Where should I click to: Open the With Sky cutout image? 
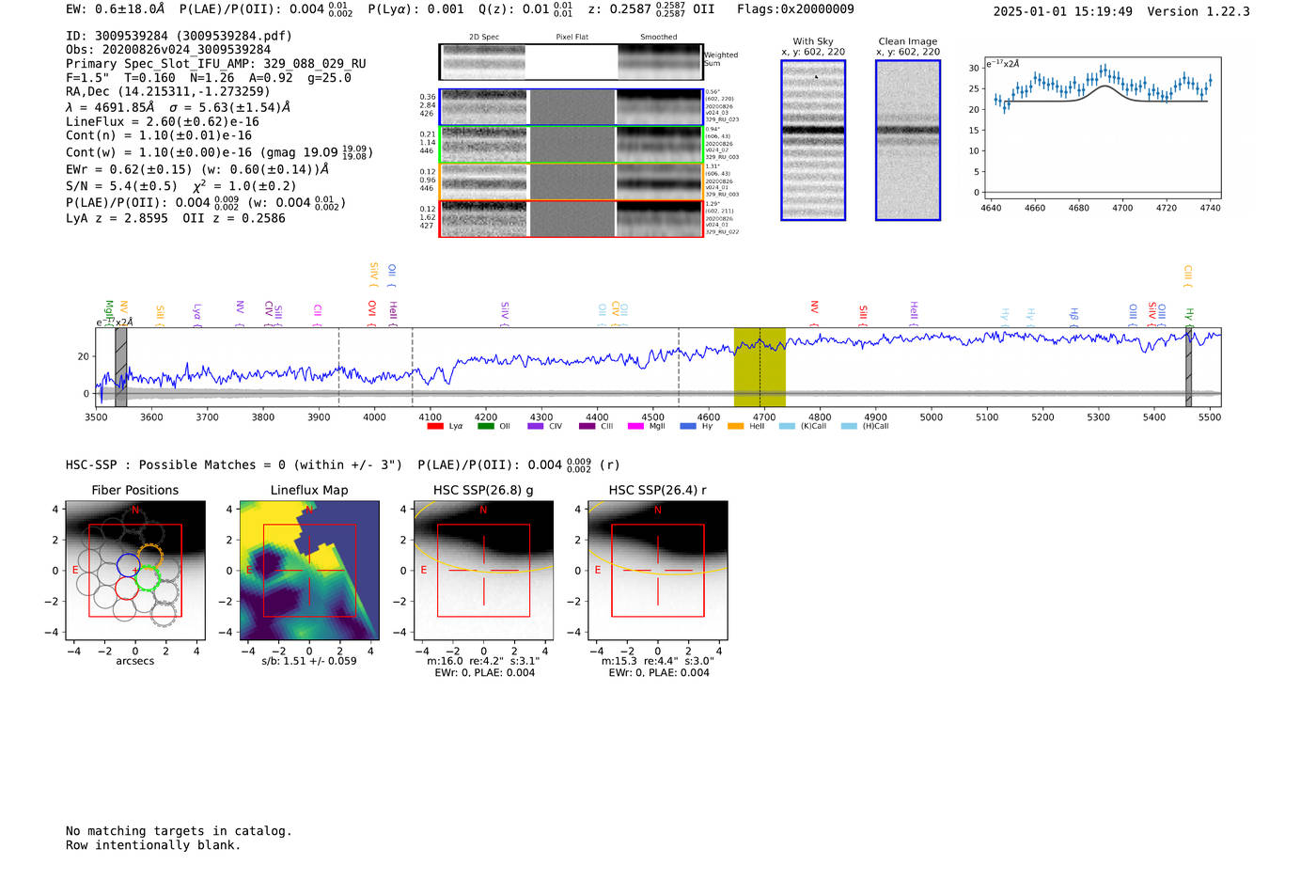[x=813, y=140]
